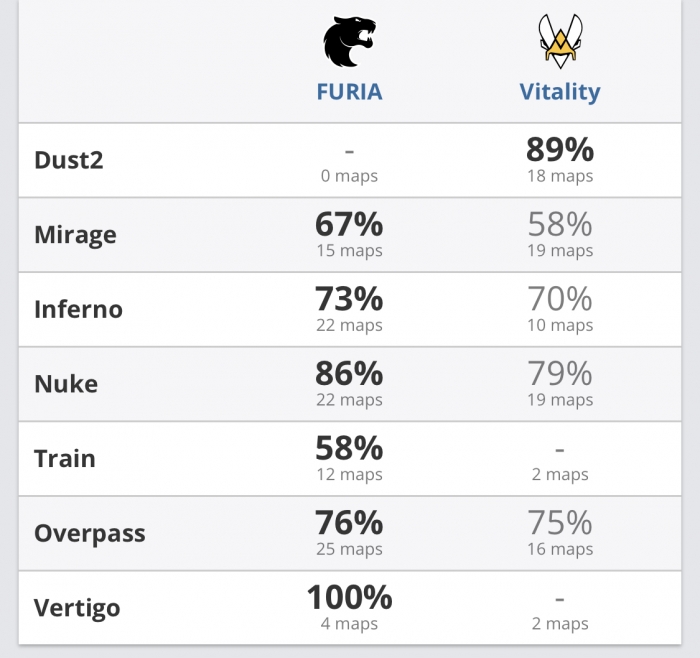Click FURIA's 67% Mirage win rate
Image resolution: width=700 pixels, height=658 pixels.
click(x=349, y=224)
